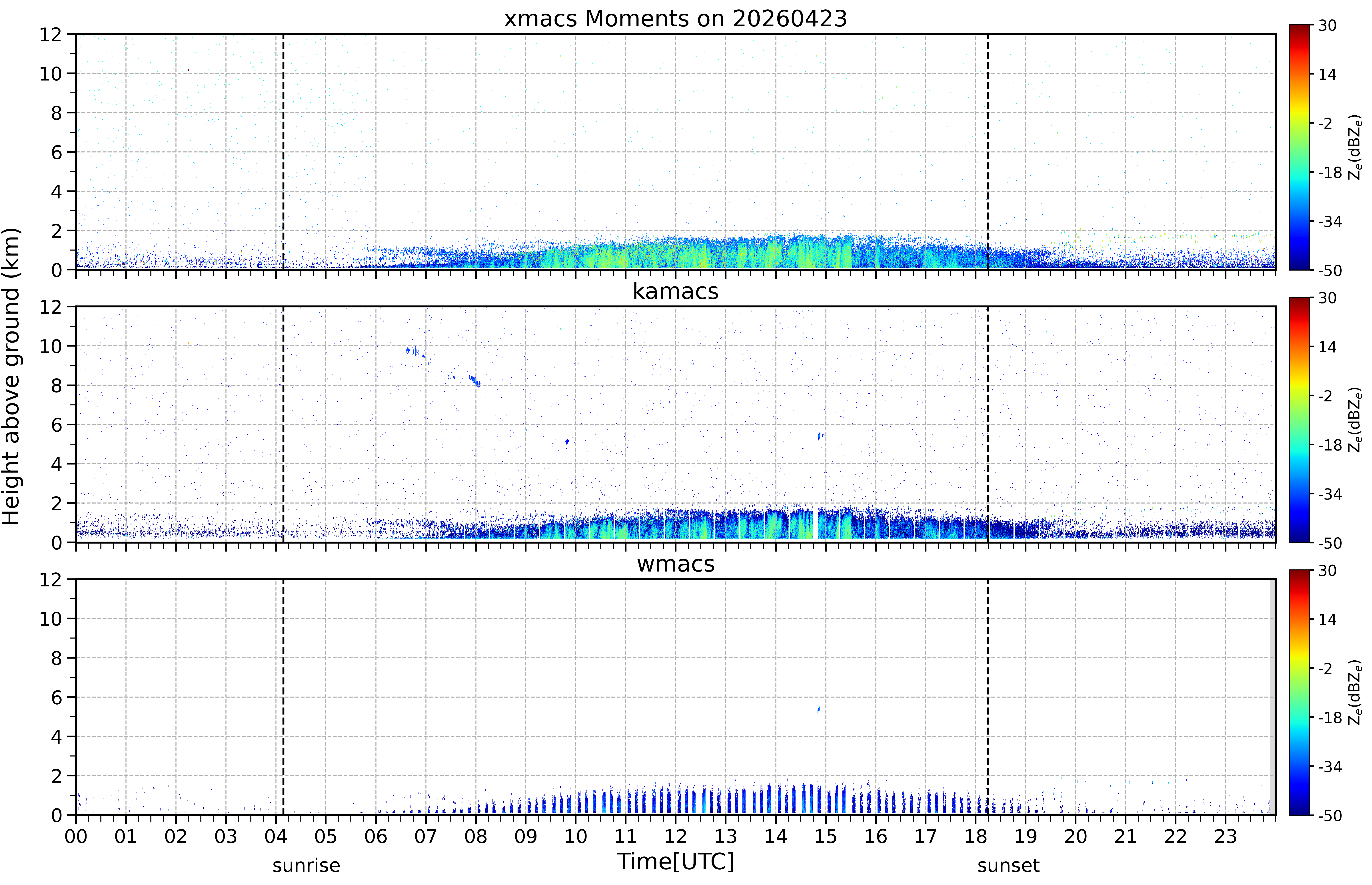This screenshot has width=1372, height=885.
Task: Click the '-34' label on wmacs color bar
Action: 1330,767
